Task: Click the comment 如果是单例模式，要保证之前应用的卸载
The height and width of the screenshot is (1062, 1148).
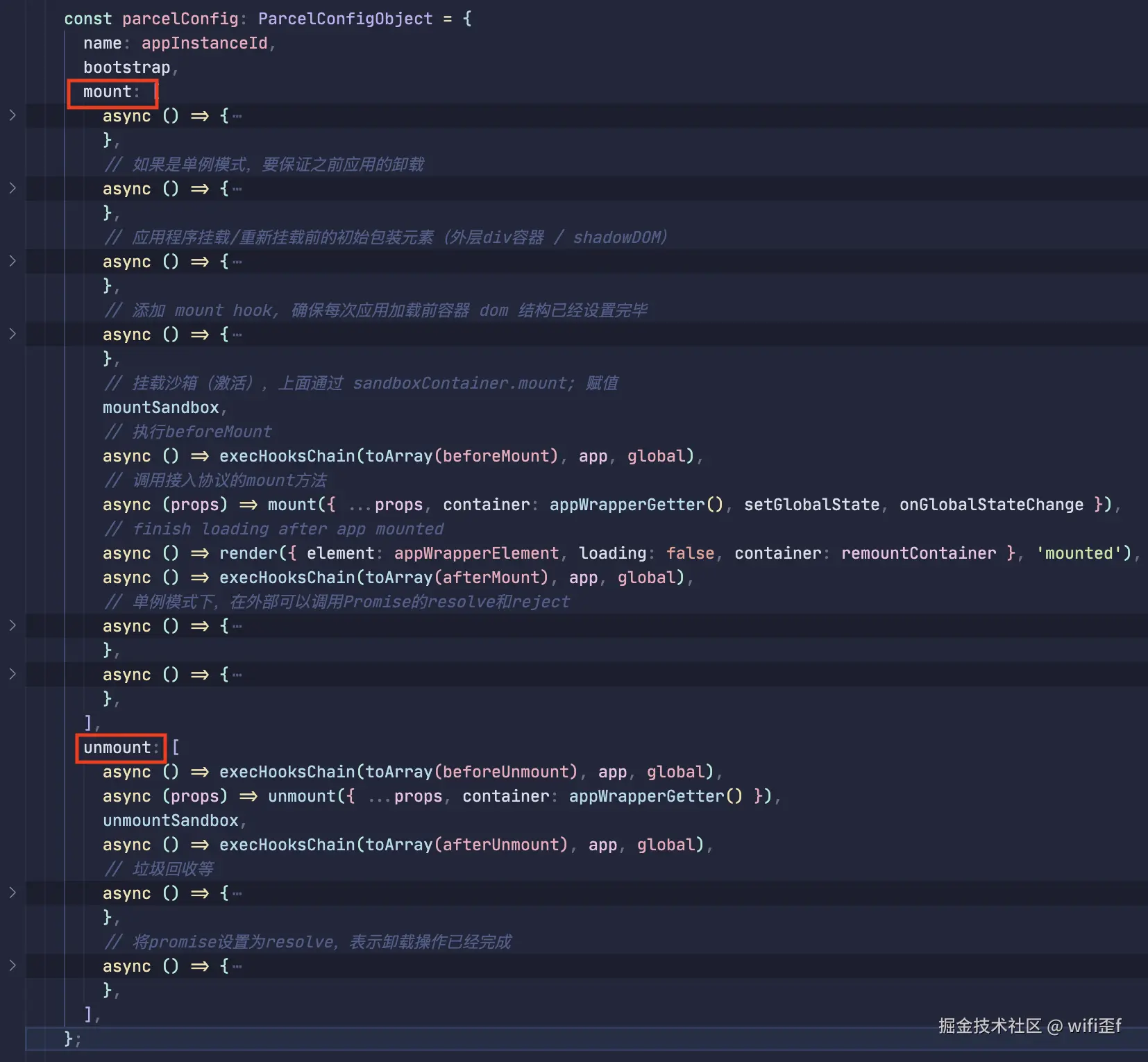Action: click(x=264, y=165)
